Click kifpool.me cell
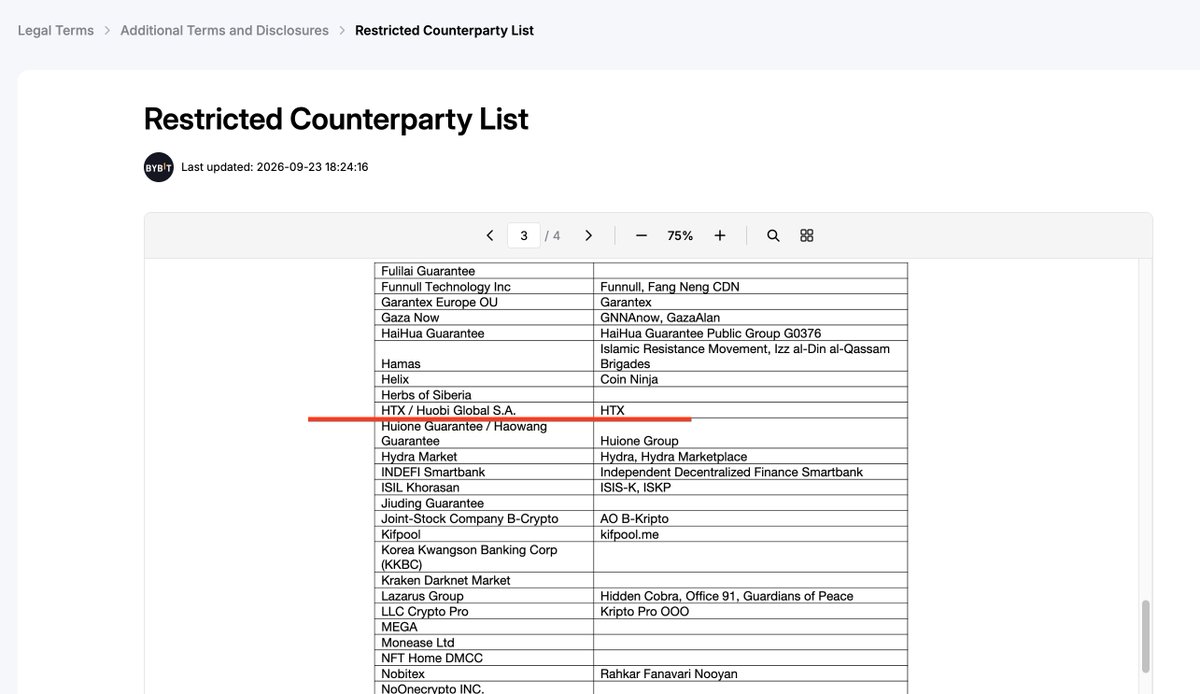Viewport: 1200px width, 694px height. click(750, 534)
